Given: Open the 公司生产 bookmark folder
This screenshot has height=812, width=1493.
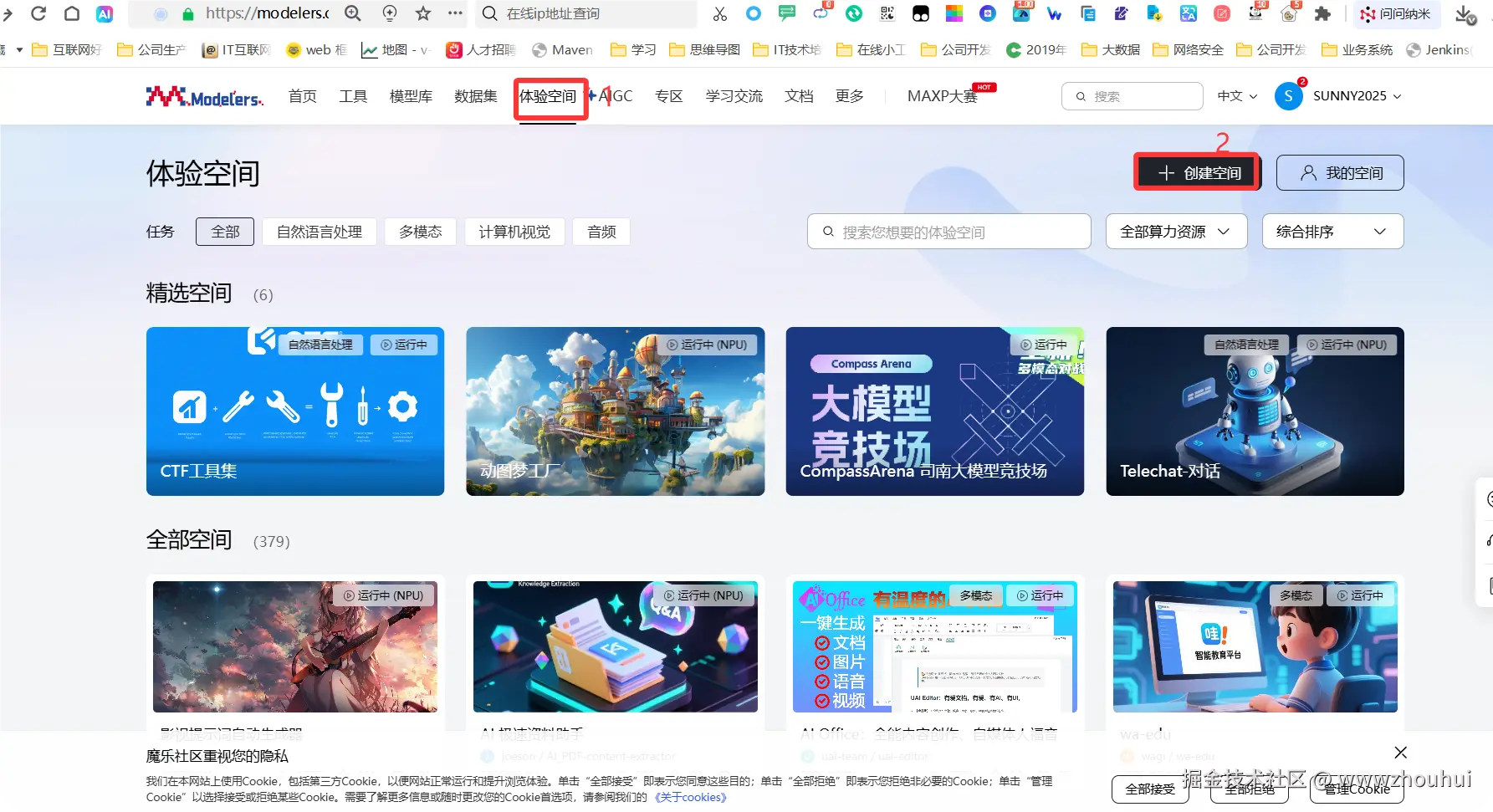Looking at the screenshot, I should coord(151,50).
